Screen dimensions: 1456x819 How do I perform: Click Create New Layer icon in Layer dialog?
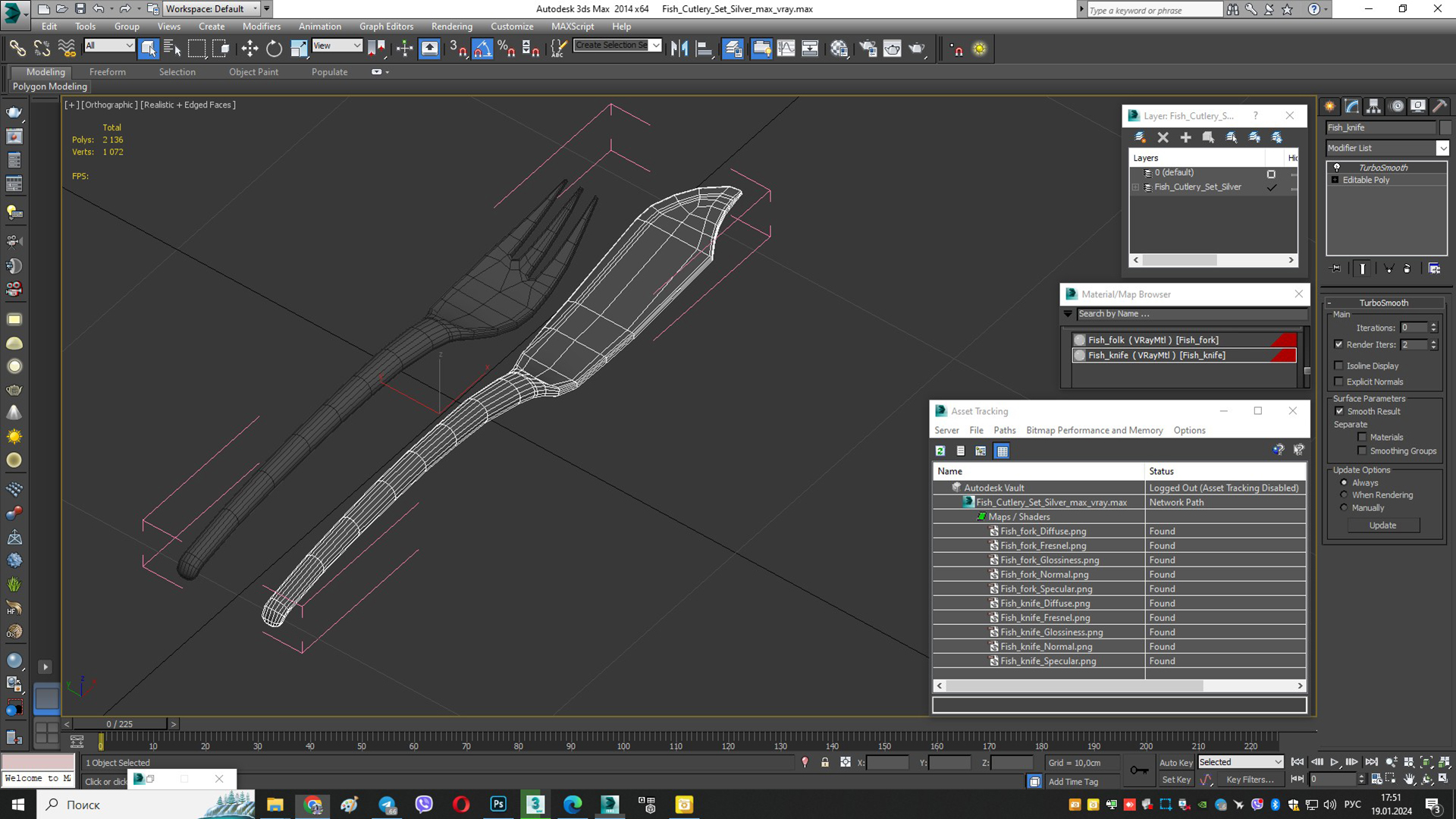[x=1140, y=137]
